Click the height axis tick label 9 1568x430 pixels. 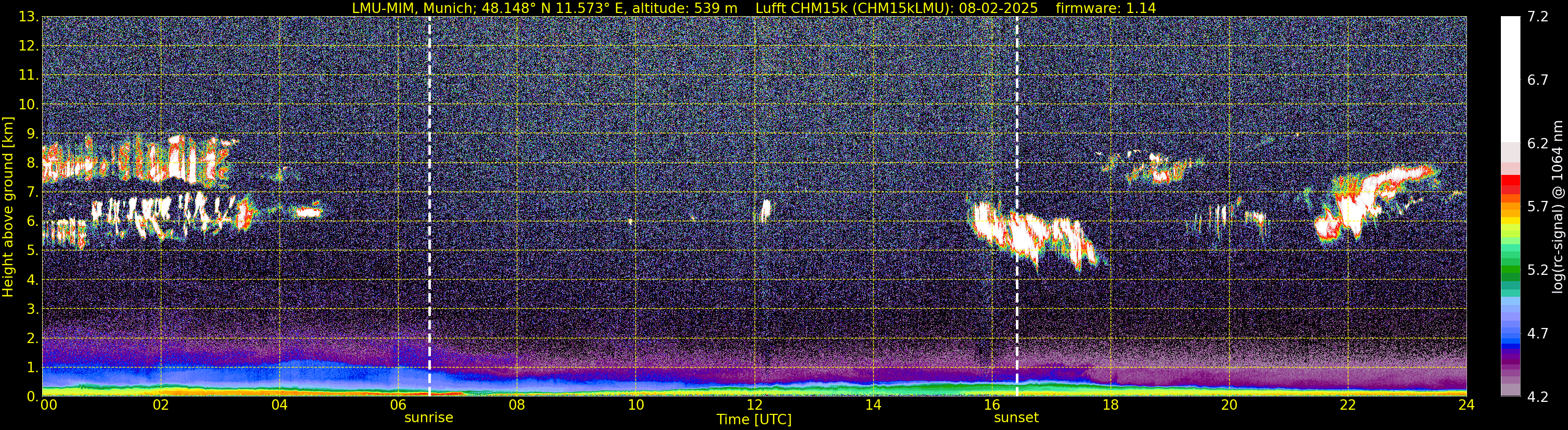33,134
